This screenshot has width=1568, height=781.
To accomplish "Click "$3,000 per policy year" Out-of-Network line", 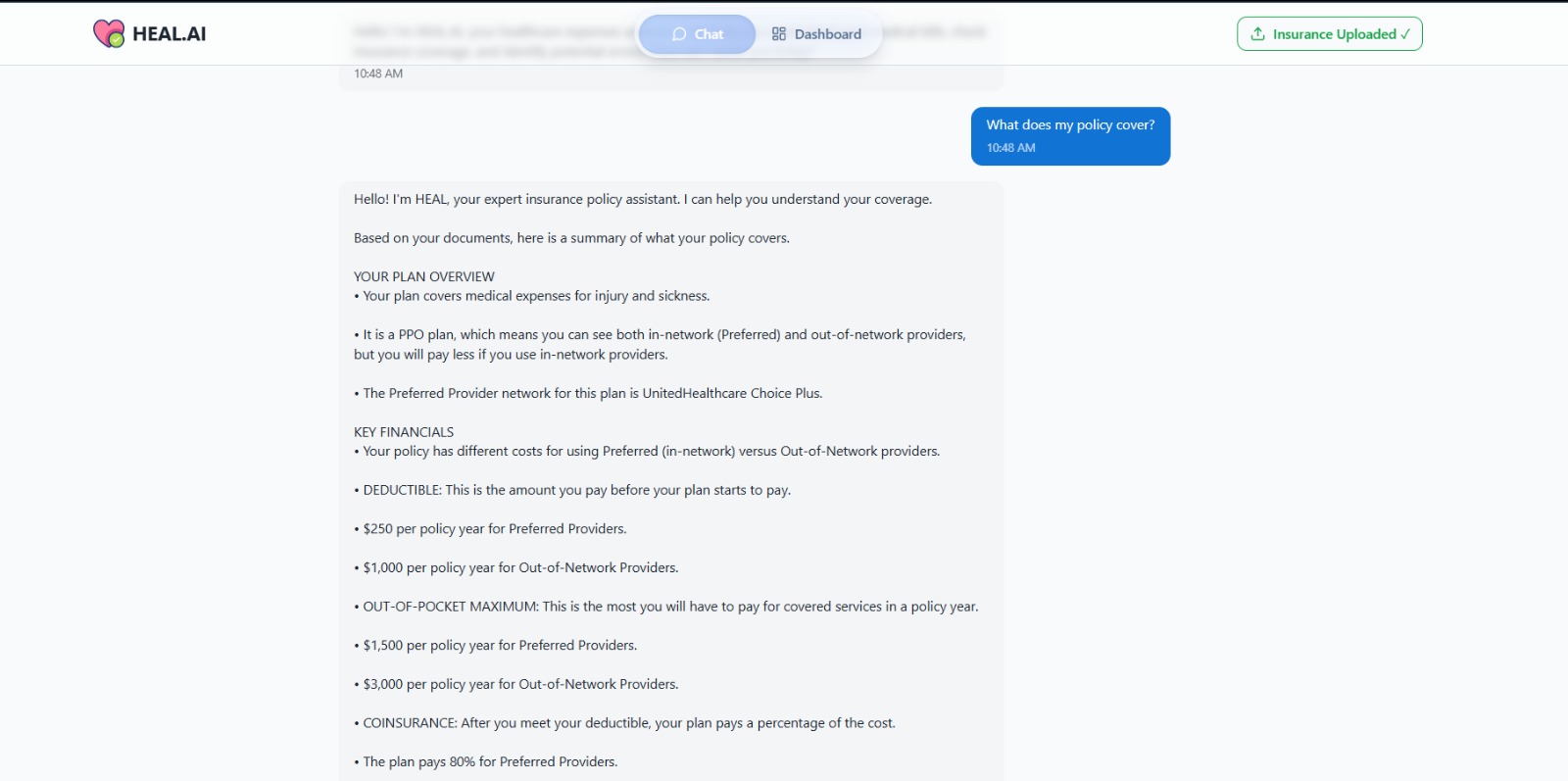I will (516, 684).
